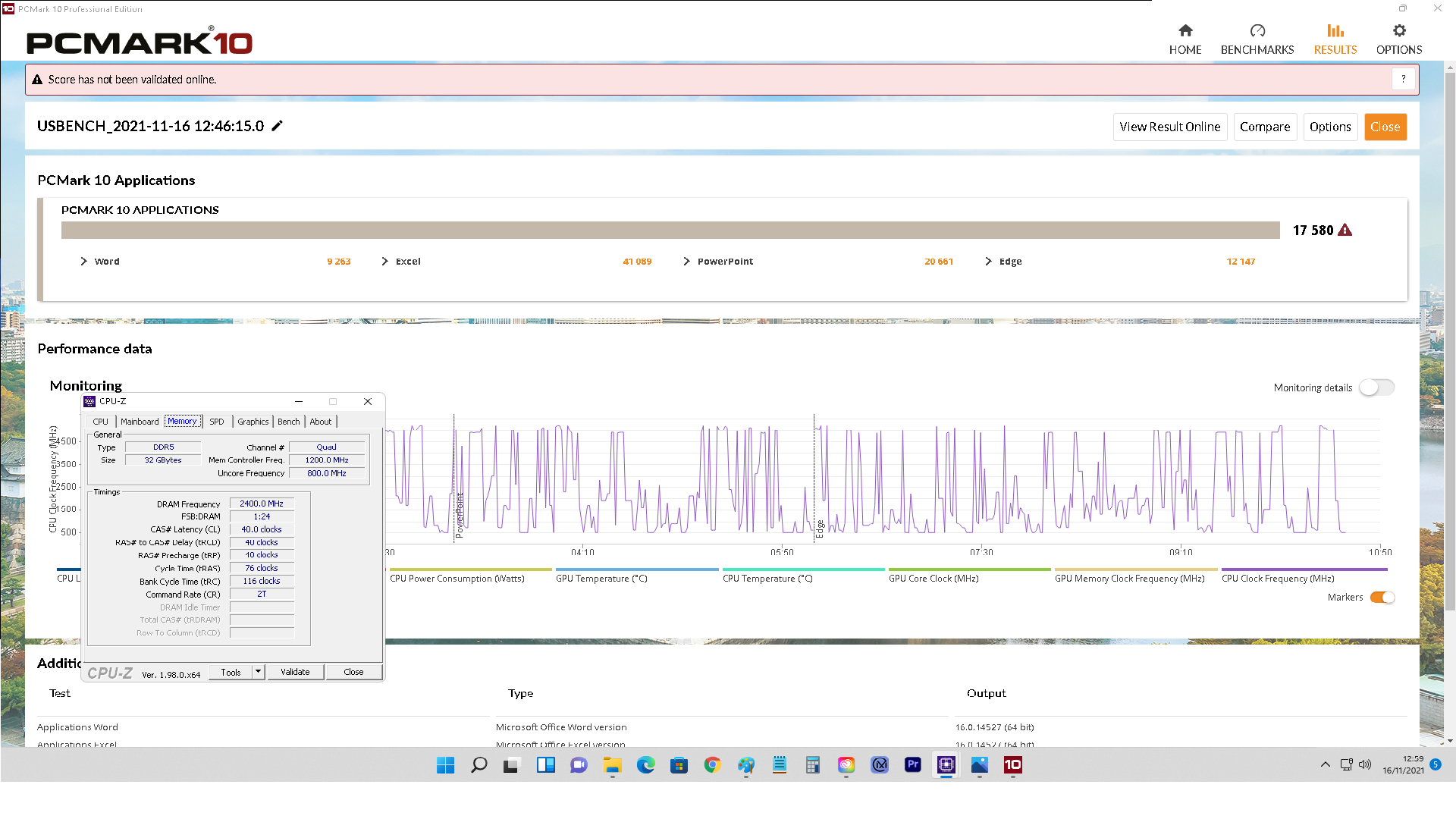The height and width of the screenshot is (819, 1456).
Task: Open Widgets from the taskbar
Action: tap(545, 765)
